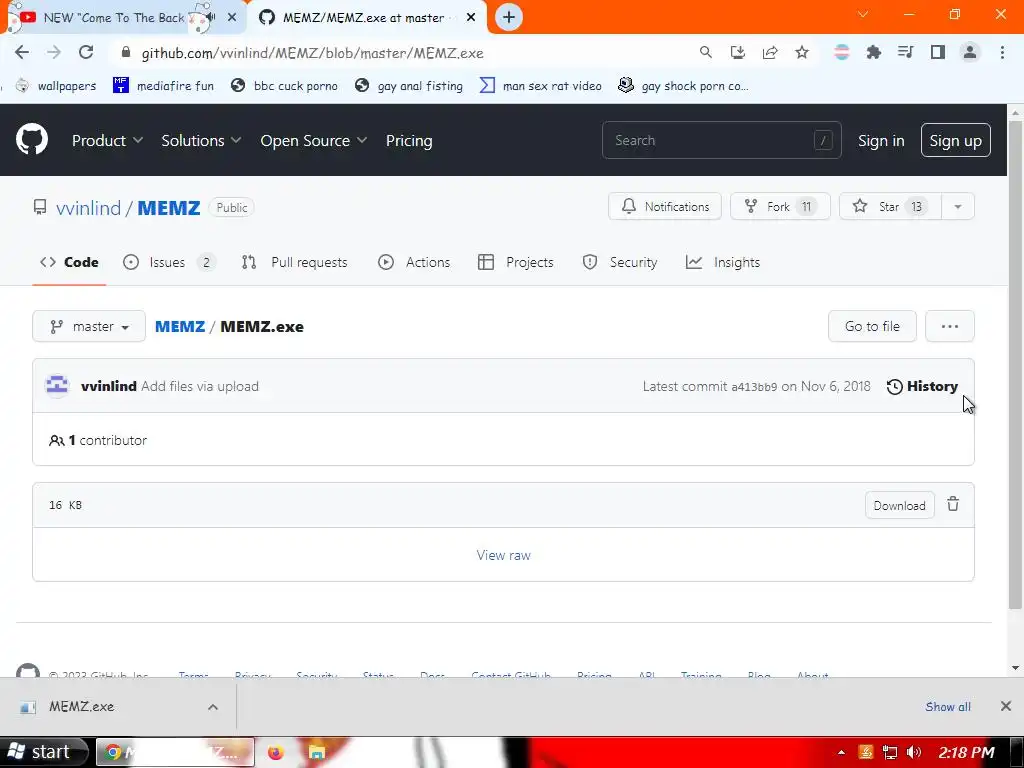Click the MEMZ breadcrumb folder link
Screen dimensions: 1024x768
pyautogui.click(x=180, y=327)
